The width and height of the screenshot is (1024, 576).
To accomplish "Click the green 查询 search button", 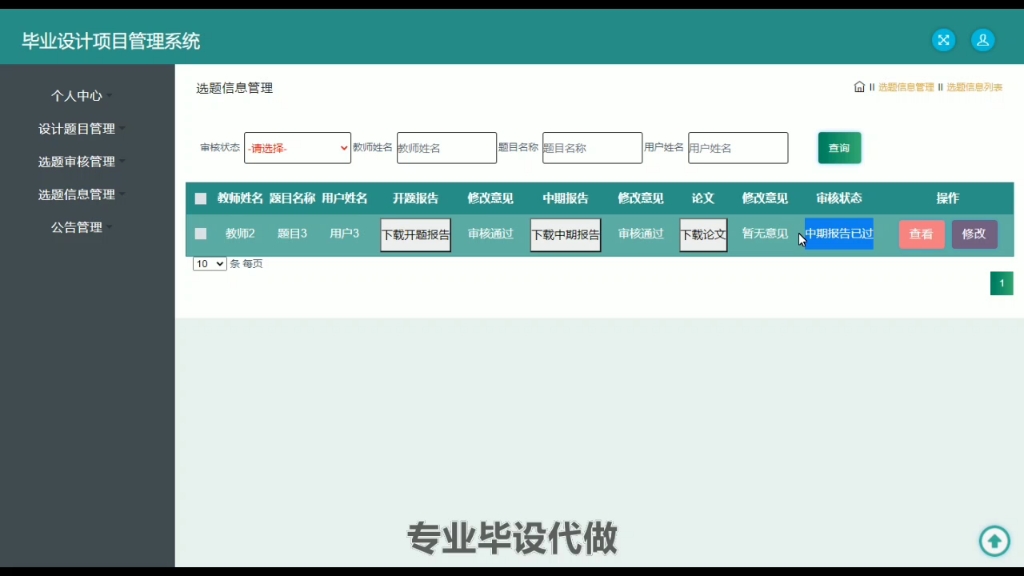I will 839,147.
